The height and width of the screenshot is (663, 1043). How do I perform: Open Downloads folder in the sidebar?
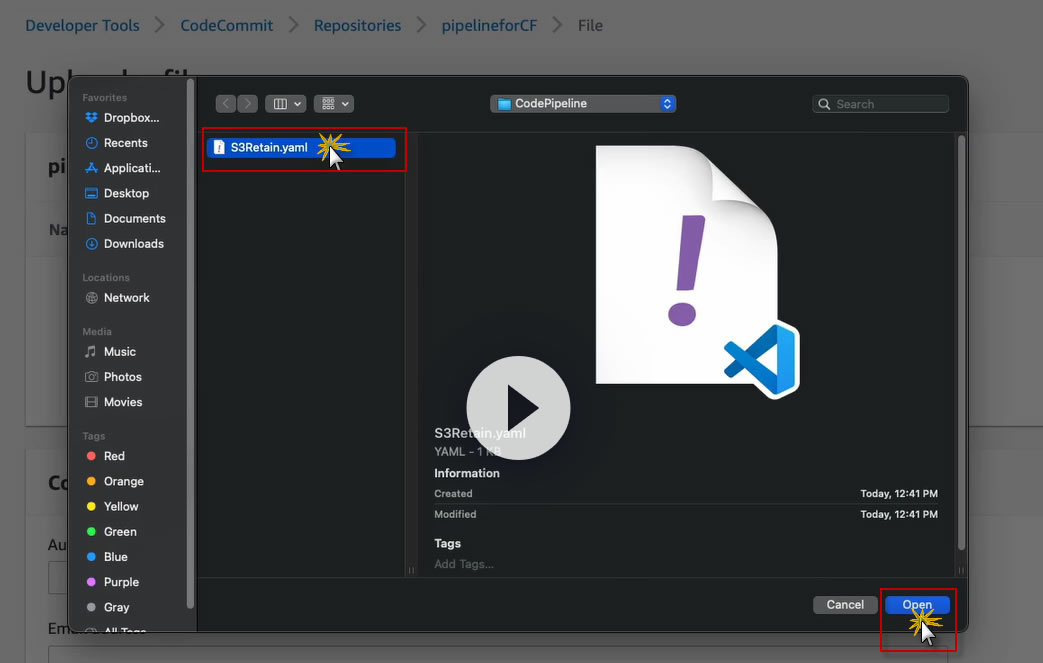tap(125, 244)
